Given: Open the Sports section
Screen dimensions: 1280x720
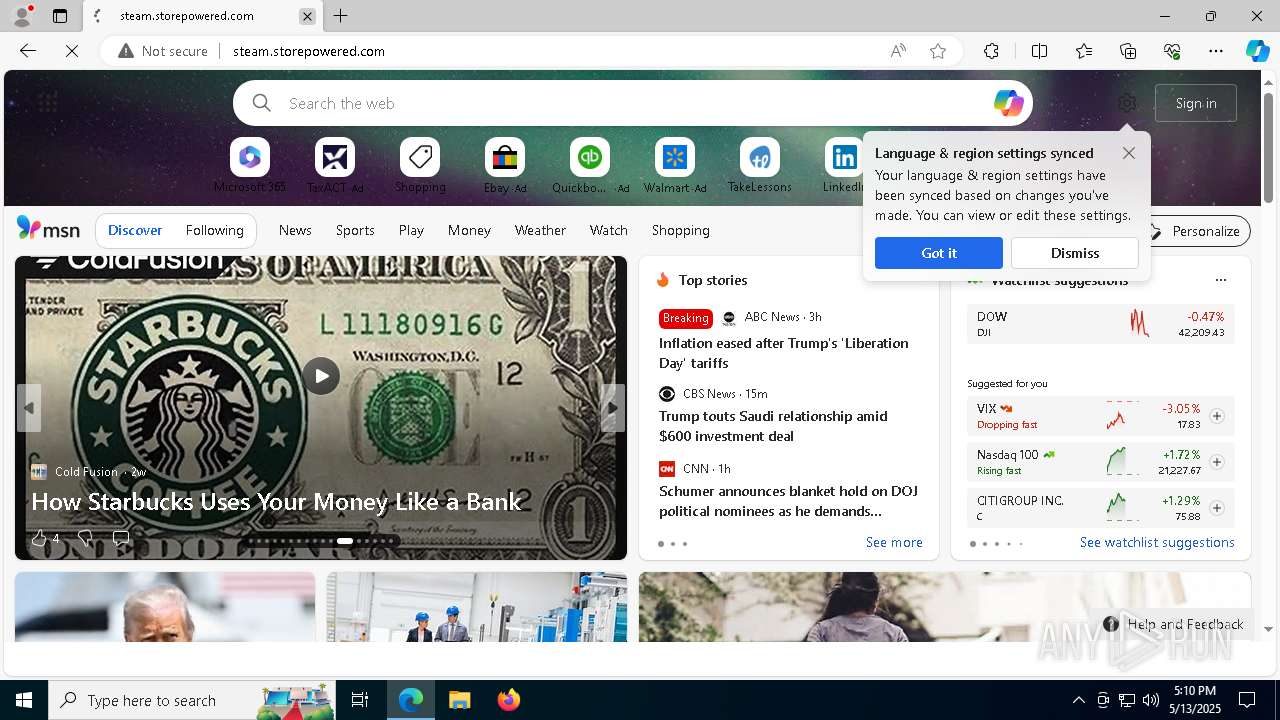Looking at the screenshot, I should (355, 230).
